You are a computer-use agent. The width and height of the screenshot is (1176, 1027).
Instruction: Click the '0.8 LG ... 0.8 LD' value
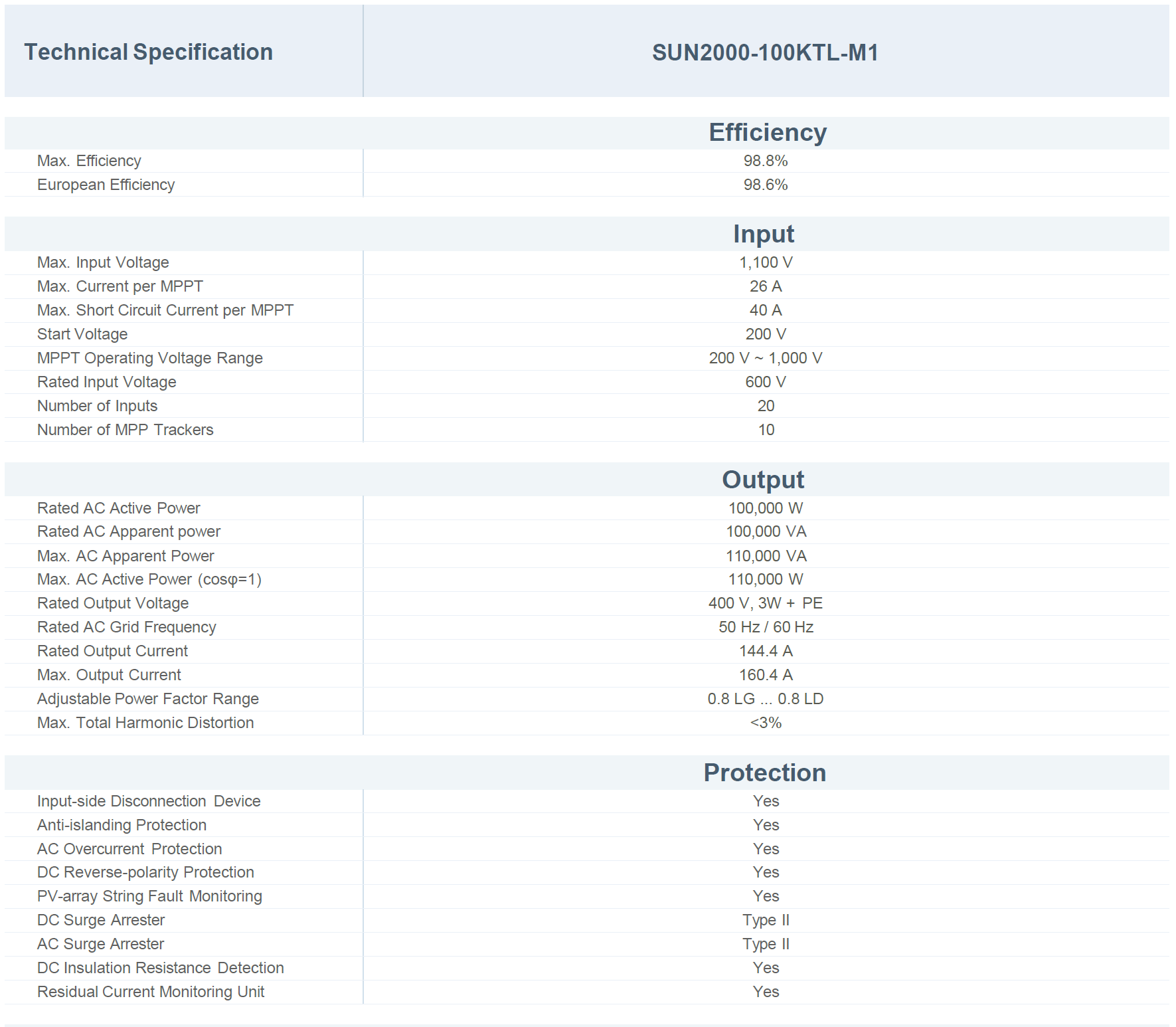[766, 699]
